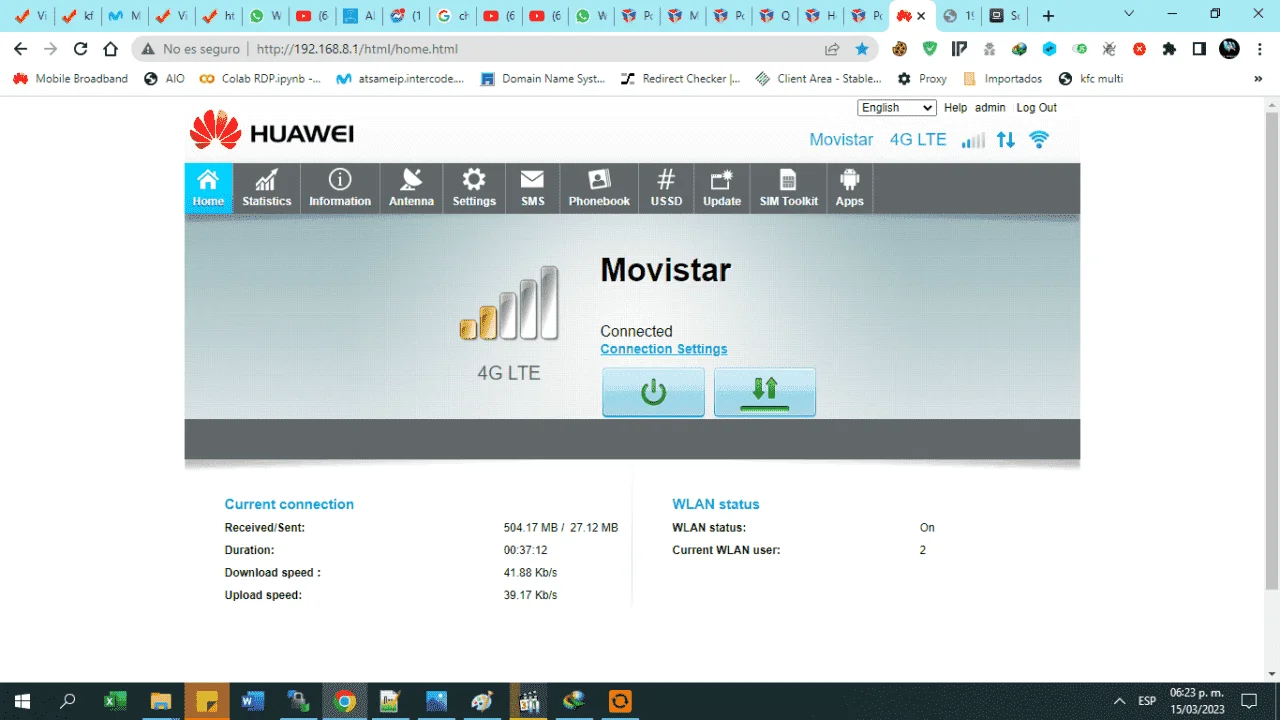This screenshot has width=1280, height=720.
Task: Click the Wi-Fi status icon in header
Action: coord(1039,140)
